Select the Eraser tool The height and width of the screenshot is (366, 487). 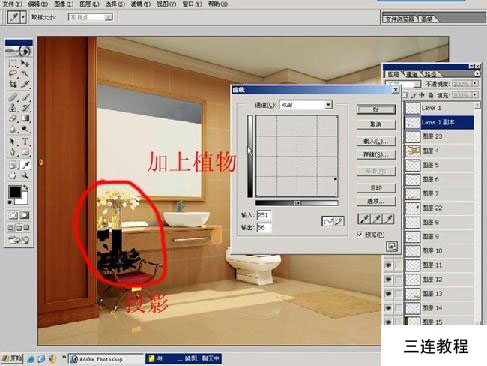(x=13, y=118)
